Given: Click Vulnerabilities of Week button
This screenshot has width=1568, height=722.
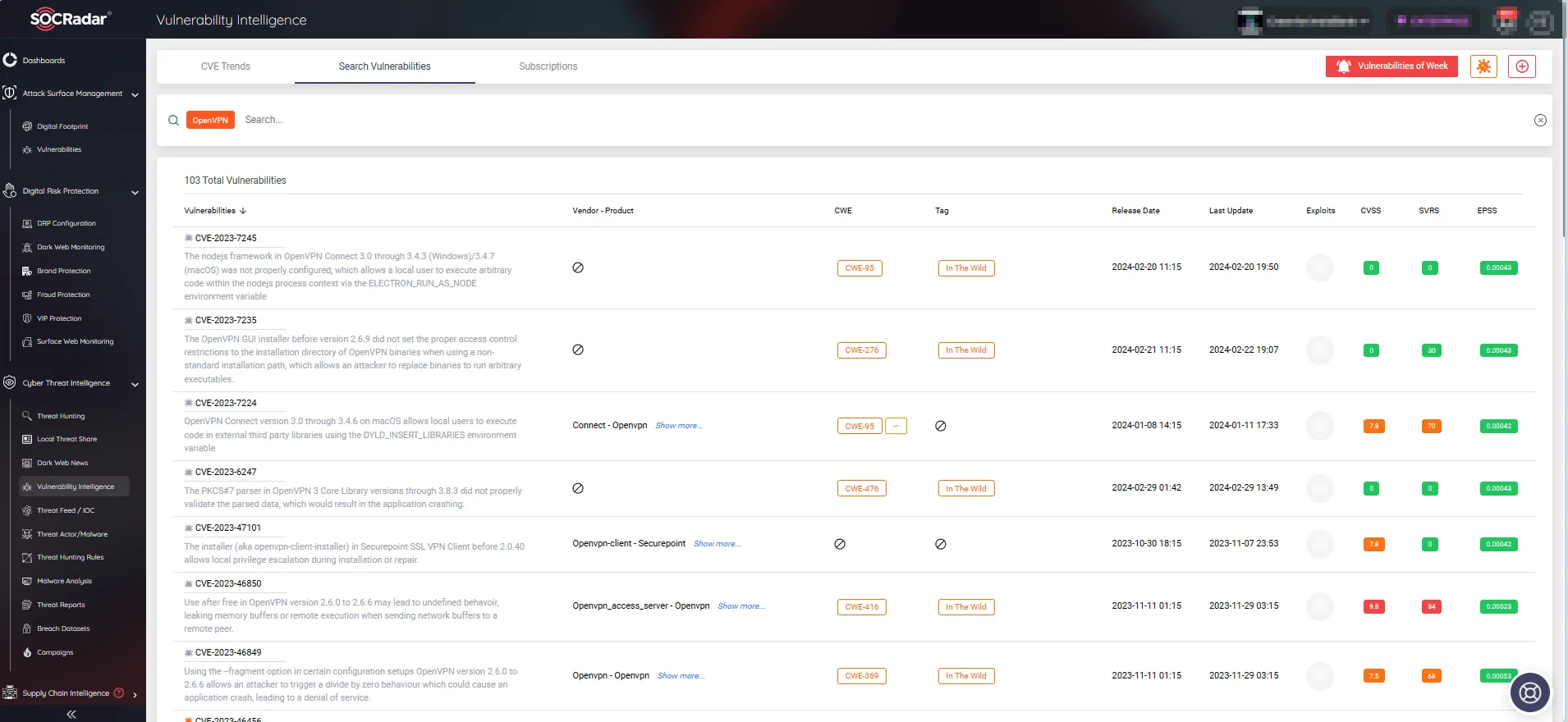Looking at the screenshot, I should (x=1391, y=66).
